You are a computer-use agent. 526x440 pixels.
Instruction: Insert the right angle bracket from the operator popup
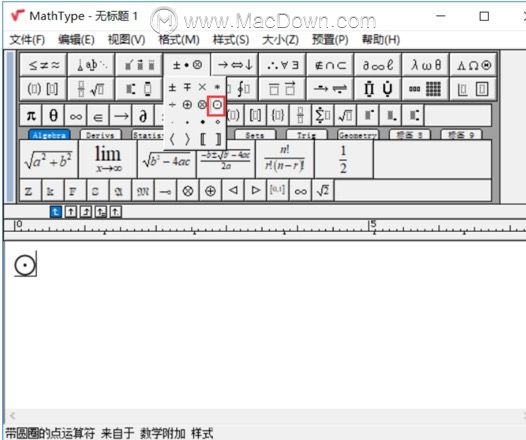coord(187,139)
